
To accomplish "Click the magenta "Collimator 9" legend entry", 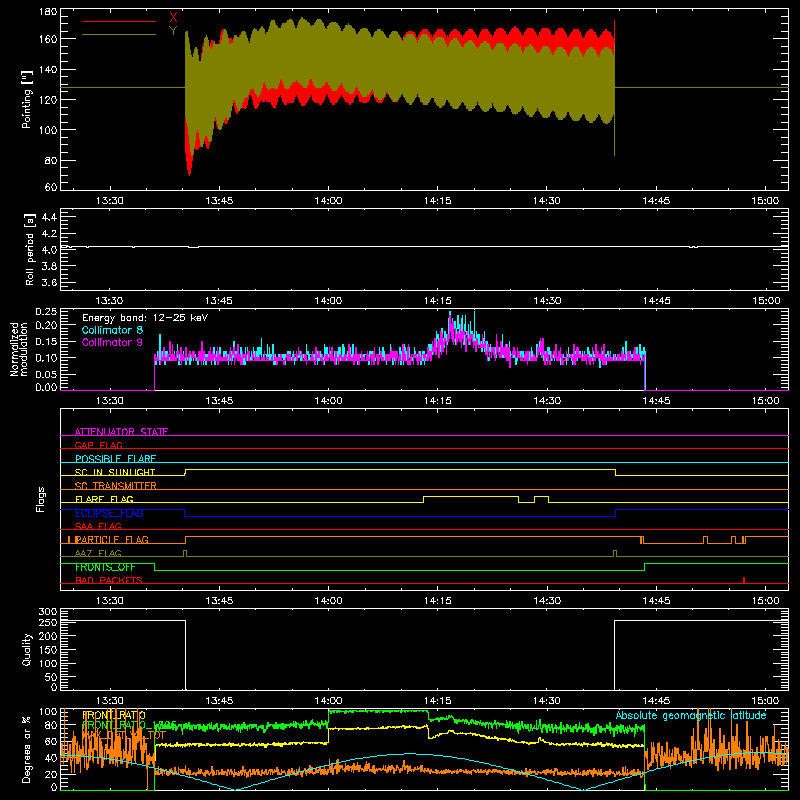I will click(112, 342).
